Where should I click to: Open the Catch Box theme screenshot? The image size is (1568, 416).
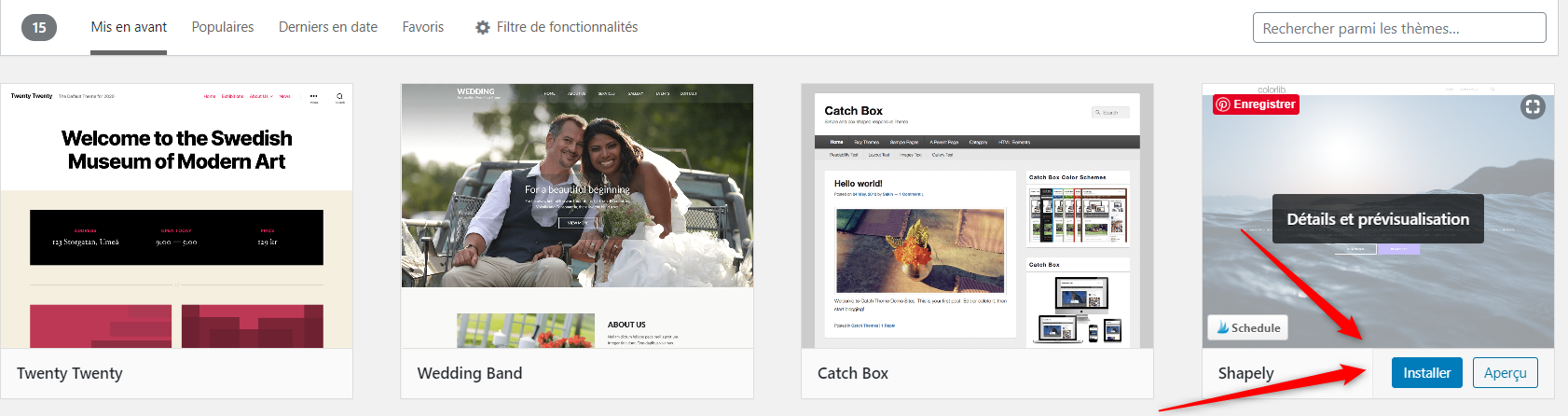pyautogui.click(x=977, y=215)
